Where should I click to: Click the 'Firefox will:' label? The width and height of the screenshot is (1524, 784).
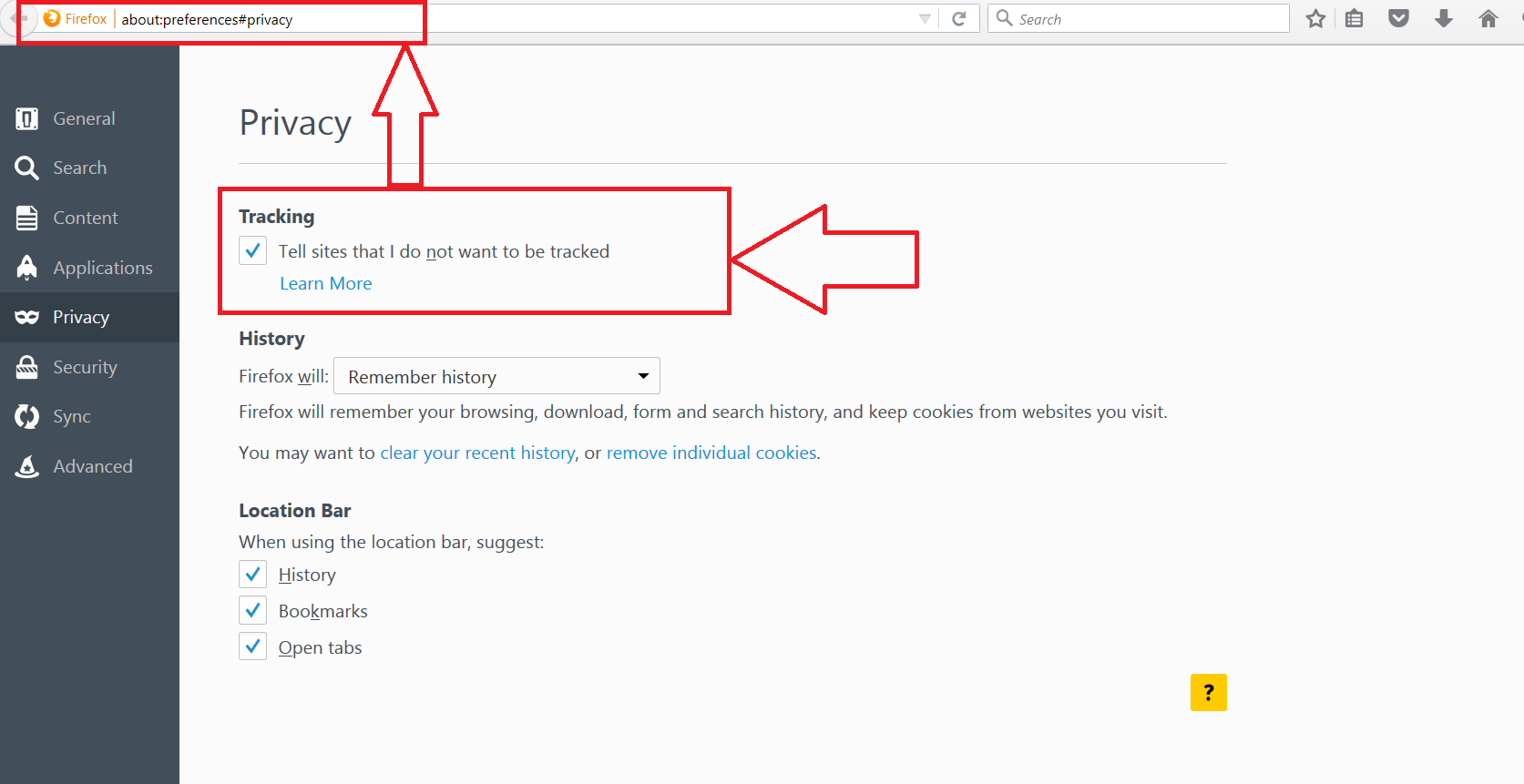click(x=283, y=376)
